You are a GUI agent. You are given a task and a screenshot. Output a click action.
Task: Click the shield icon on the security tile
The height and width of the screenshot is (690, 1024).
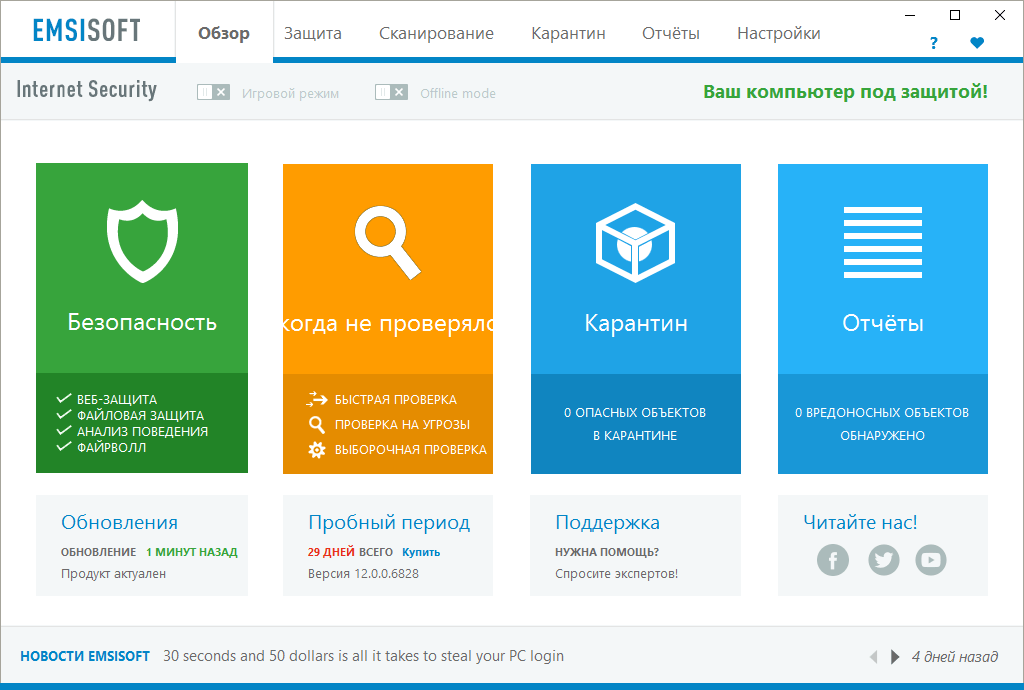tap(142, 242)
